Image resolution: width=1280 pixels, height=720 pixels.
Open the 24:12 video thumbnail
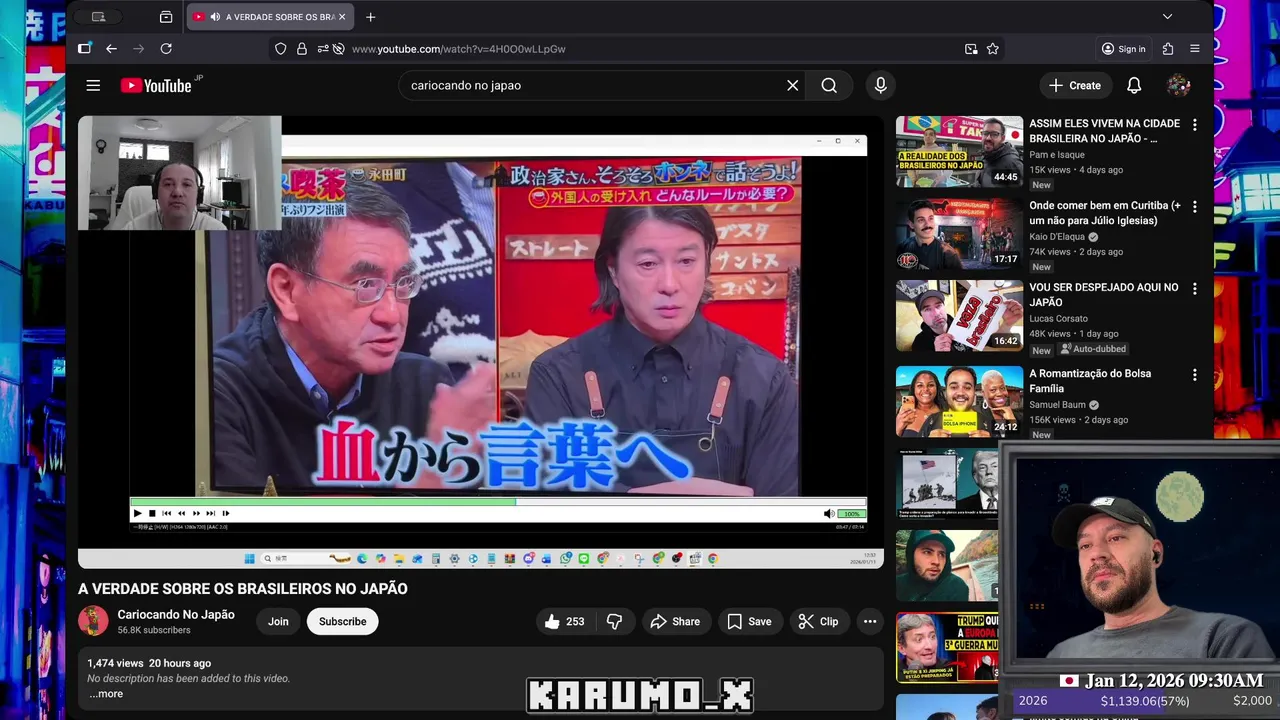[x=959, y=401]
